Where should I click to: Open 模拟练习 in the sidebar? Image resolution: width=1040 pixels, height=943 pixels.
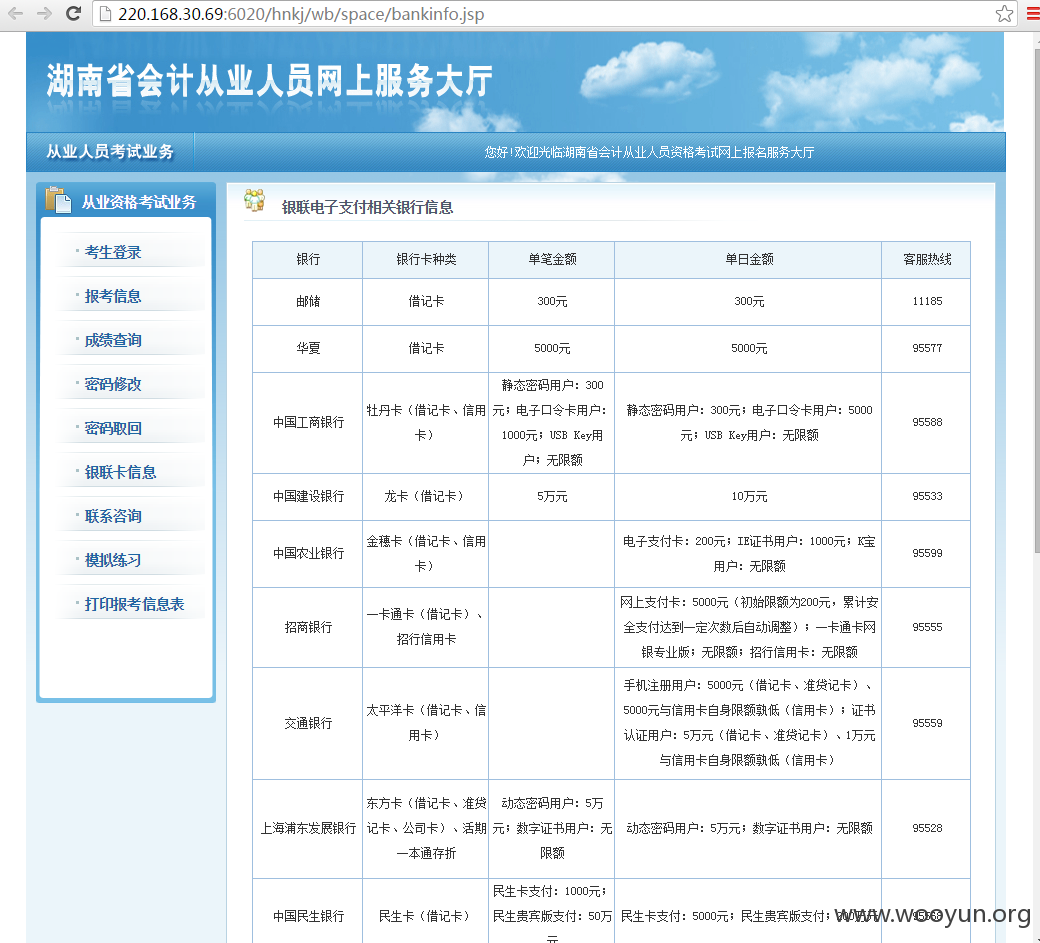pos(113,560)
